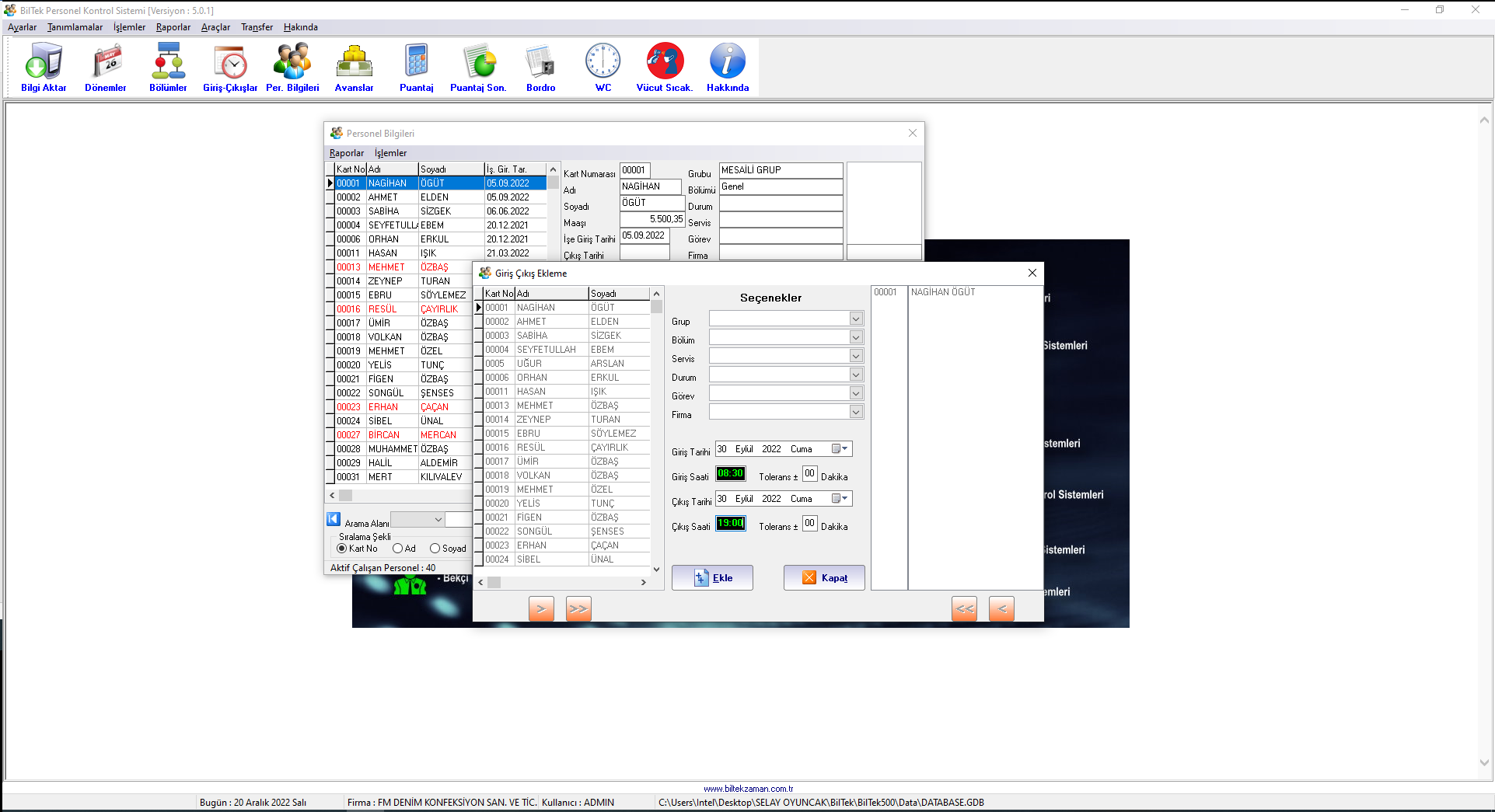Expand the Grup dropdown
The height and width of the screenshot is (812, 1495).
856,319
